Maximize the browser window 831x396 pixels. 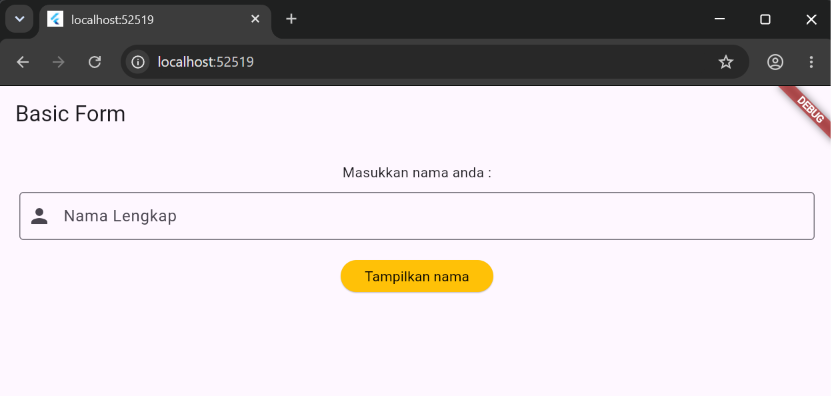point(765,19)
